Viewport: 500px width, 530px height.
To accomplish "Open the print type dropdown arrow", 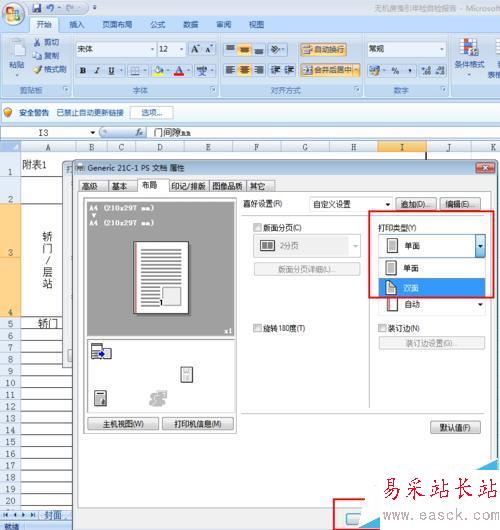I will click(480, 246).
